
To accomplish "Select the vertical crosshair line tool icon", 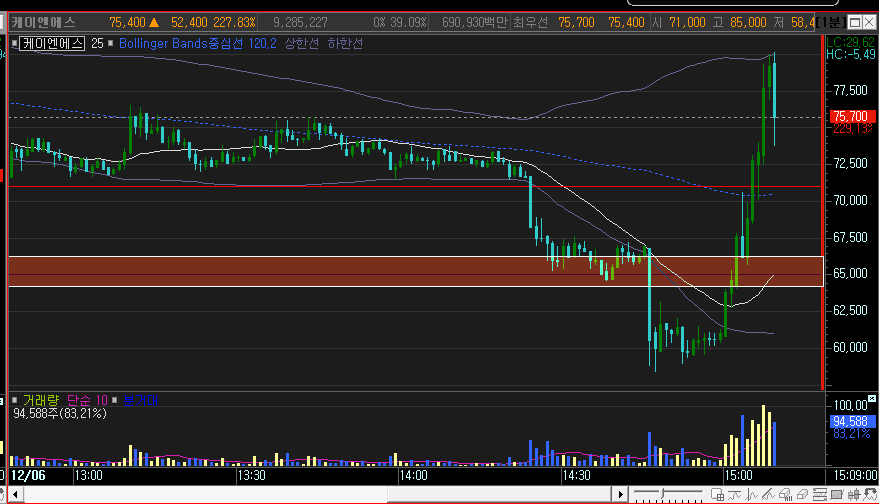I will pos(751,494).
